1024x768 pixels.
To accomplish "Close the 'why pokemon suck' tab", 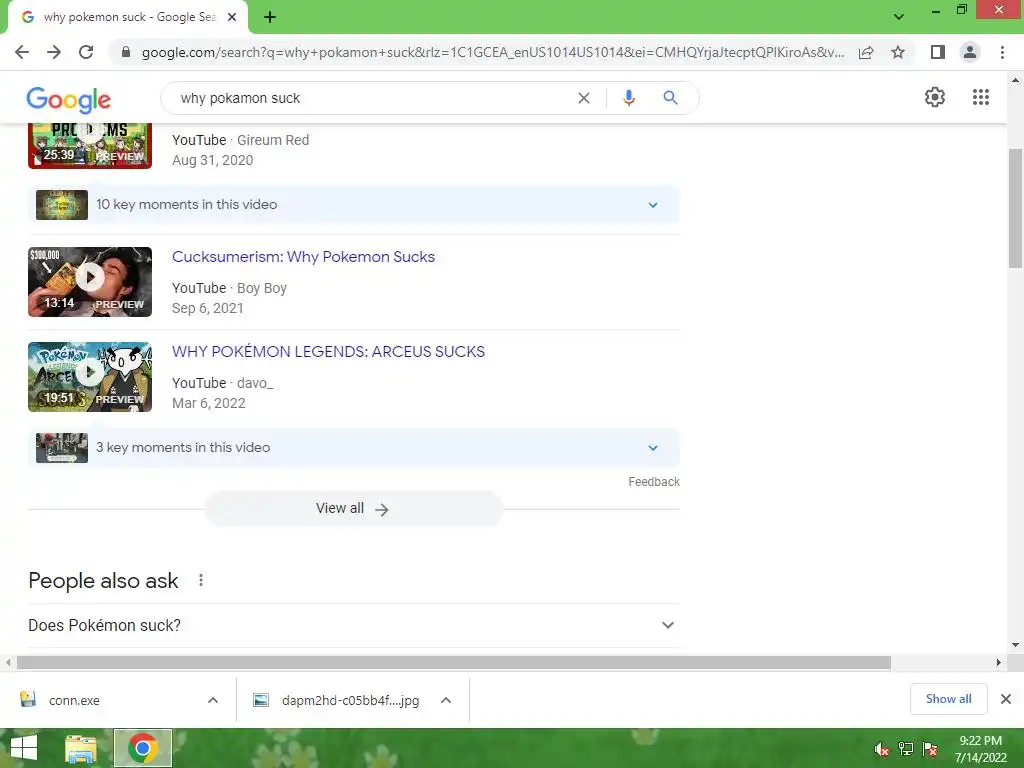I will (x=232, y=18).
